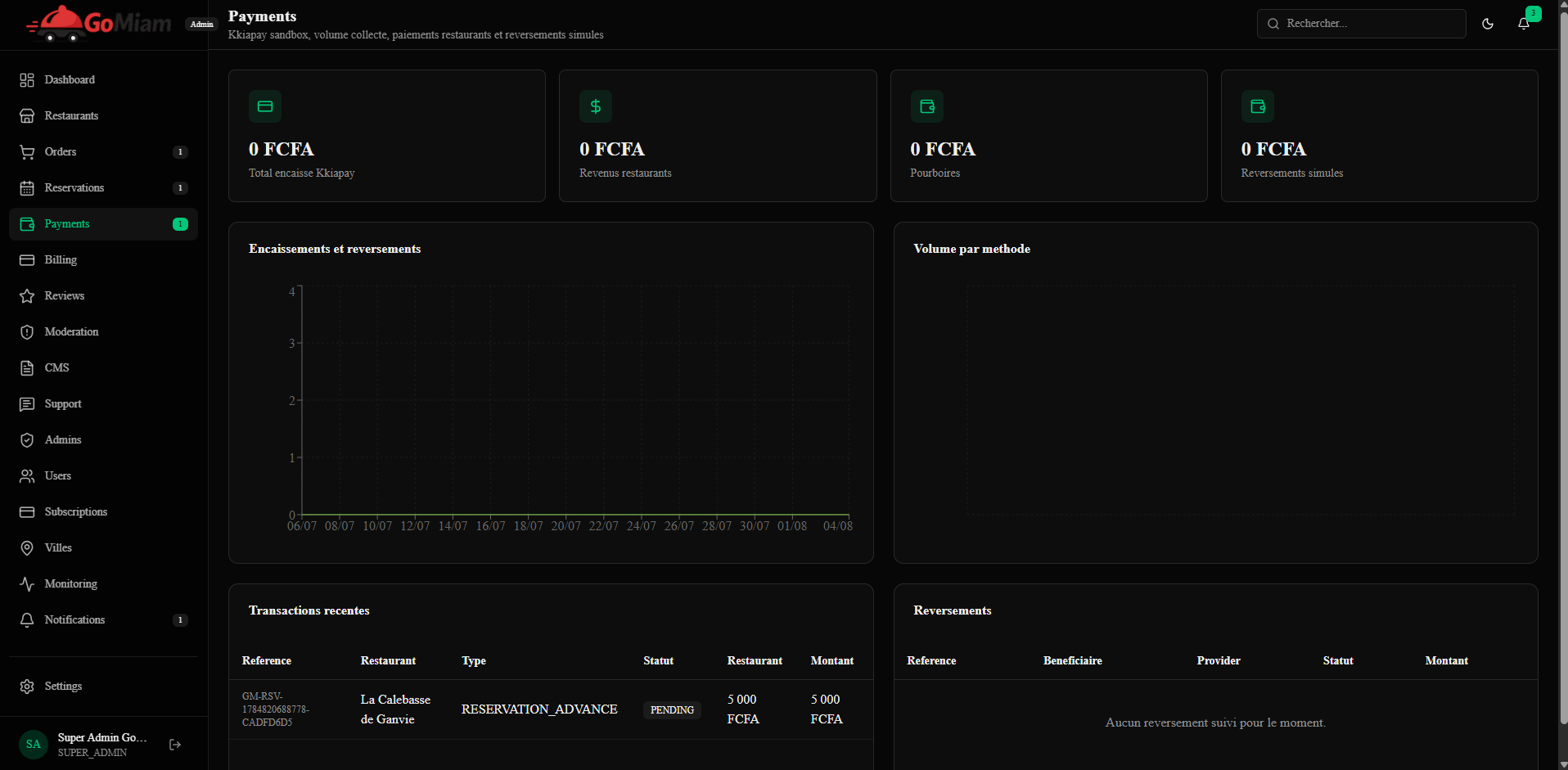
Task: Click the RESERVATION_ADVANCE type cell
Action: [539, 709]
